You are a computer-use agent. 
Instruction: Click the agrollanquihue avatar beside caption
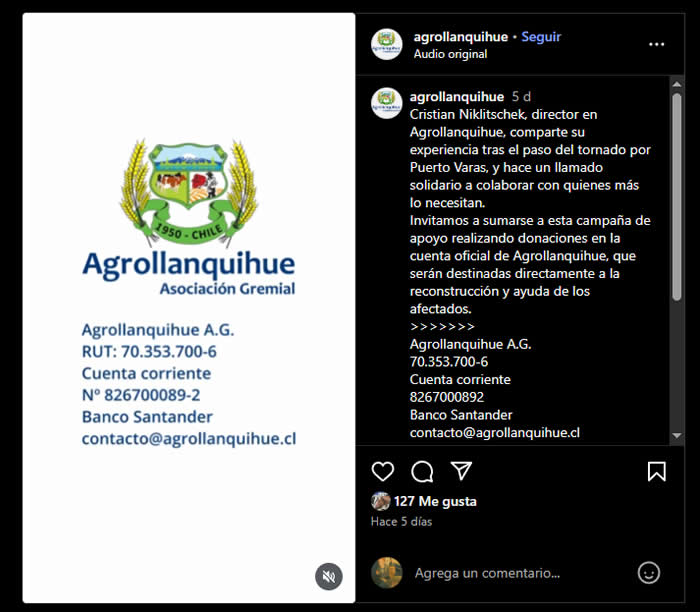coord(387,103)
